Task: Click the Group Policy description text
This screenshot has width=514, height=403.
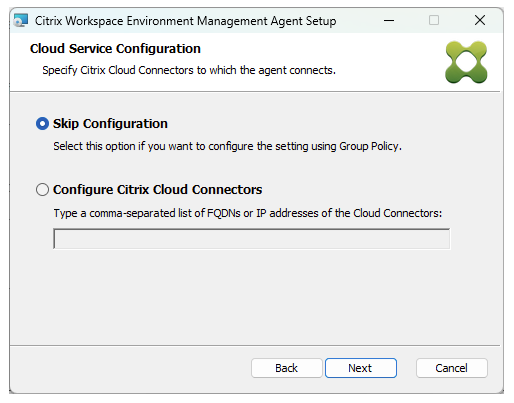Action: (228, 146)
